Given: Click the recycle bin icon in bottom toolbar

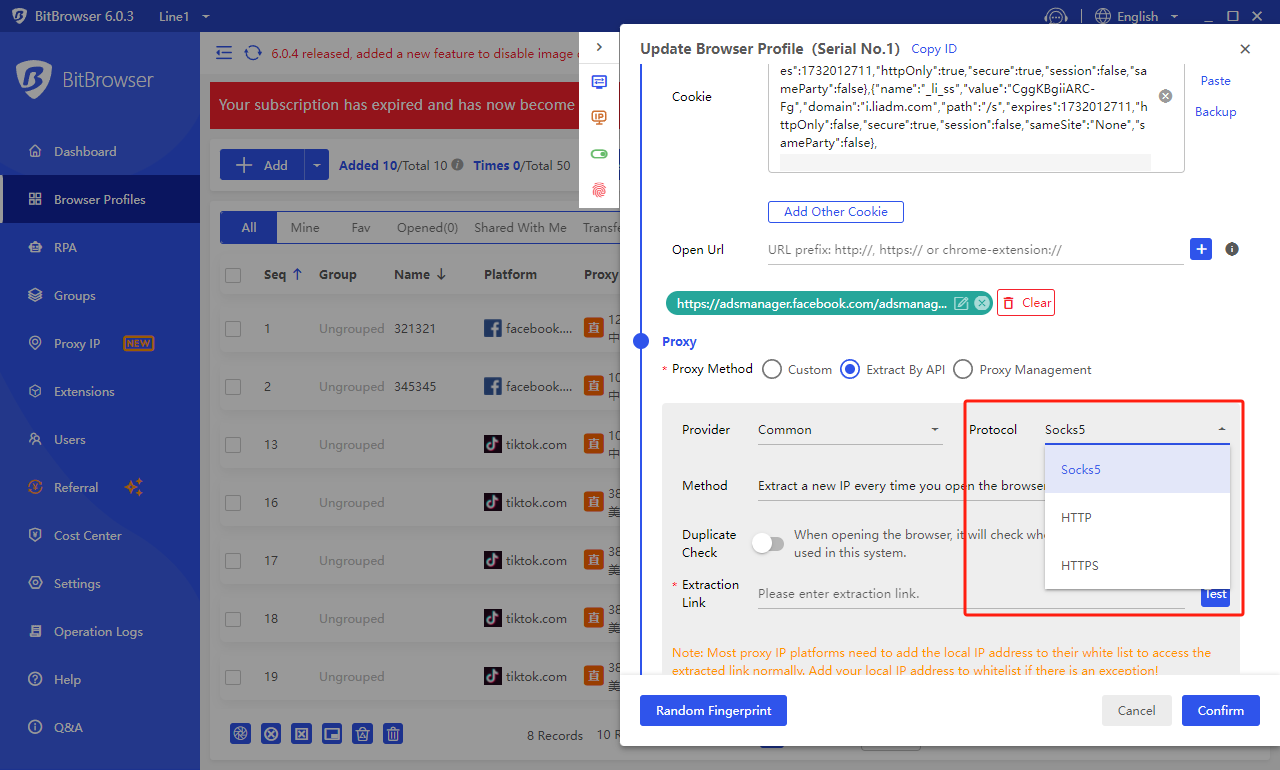Looking at the screenshot, I should 363,734.
